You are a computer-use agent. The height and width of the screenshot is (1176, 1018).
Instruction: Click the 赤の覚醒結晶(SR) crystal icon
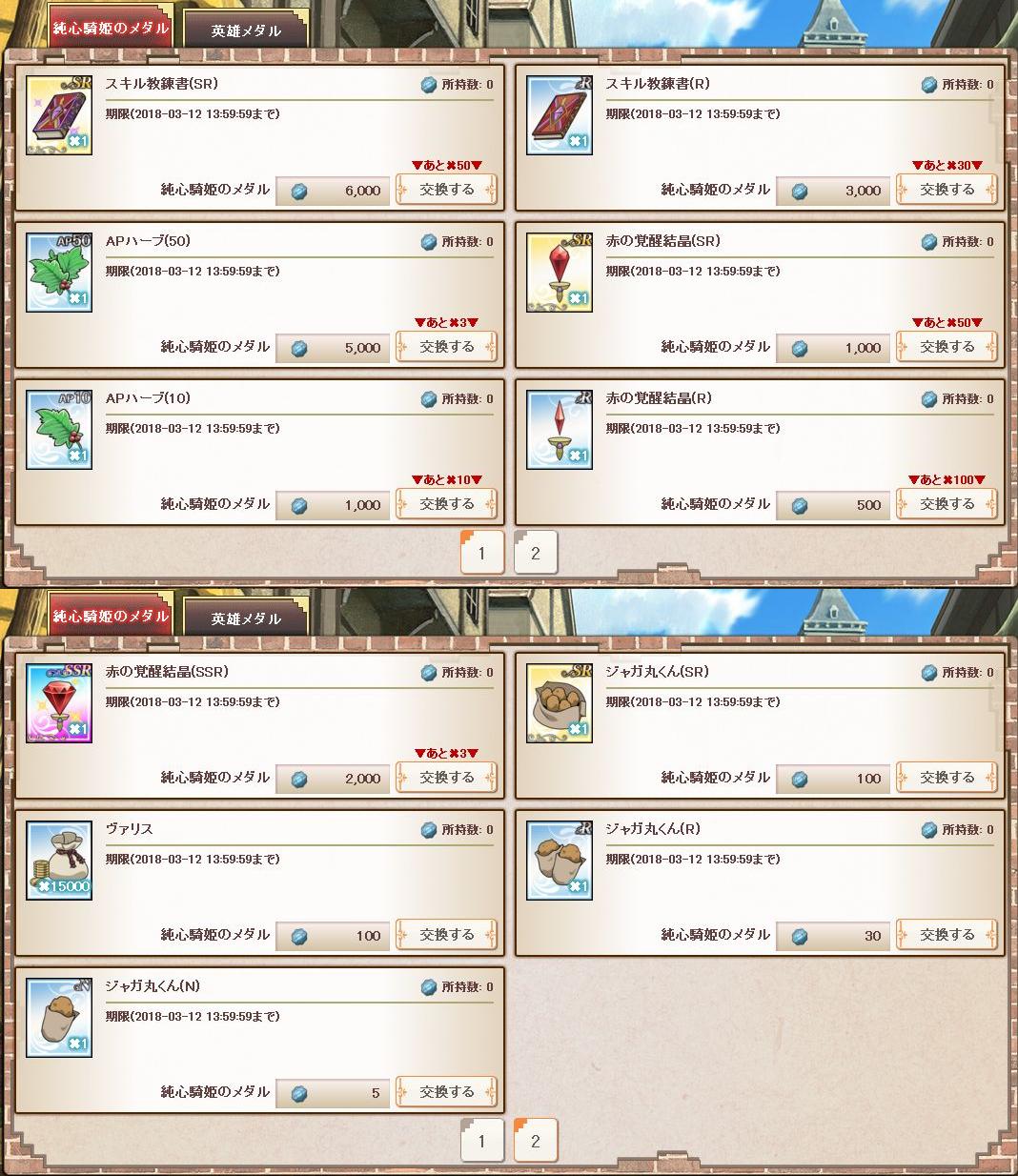click(560, 273)
